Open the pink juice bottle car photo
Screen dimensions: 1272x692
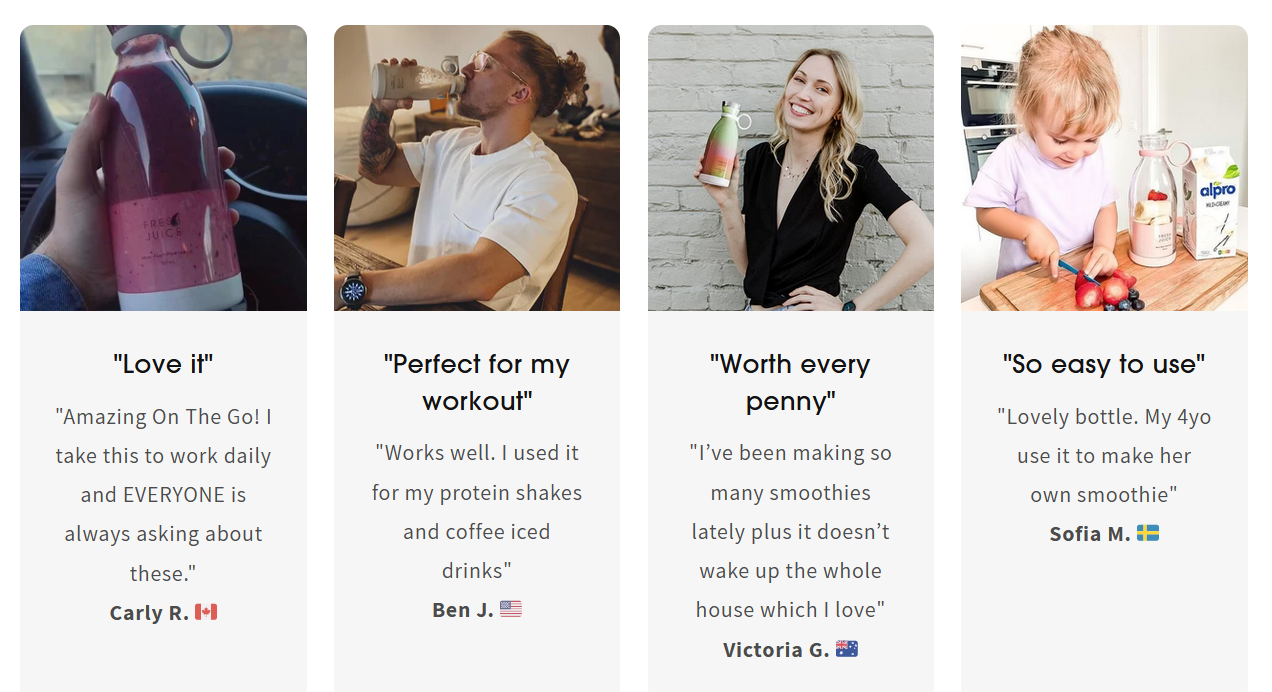click(163, 168)
